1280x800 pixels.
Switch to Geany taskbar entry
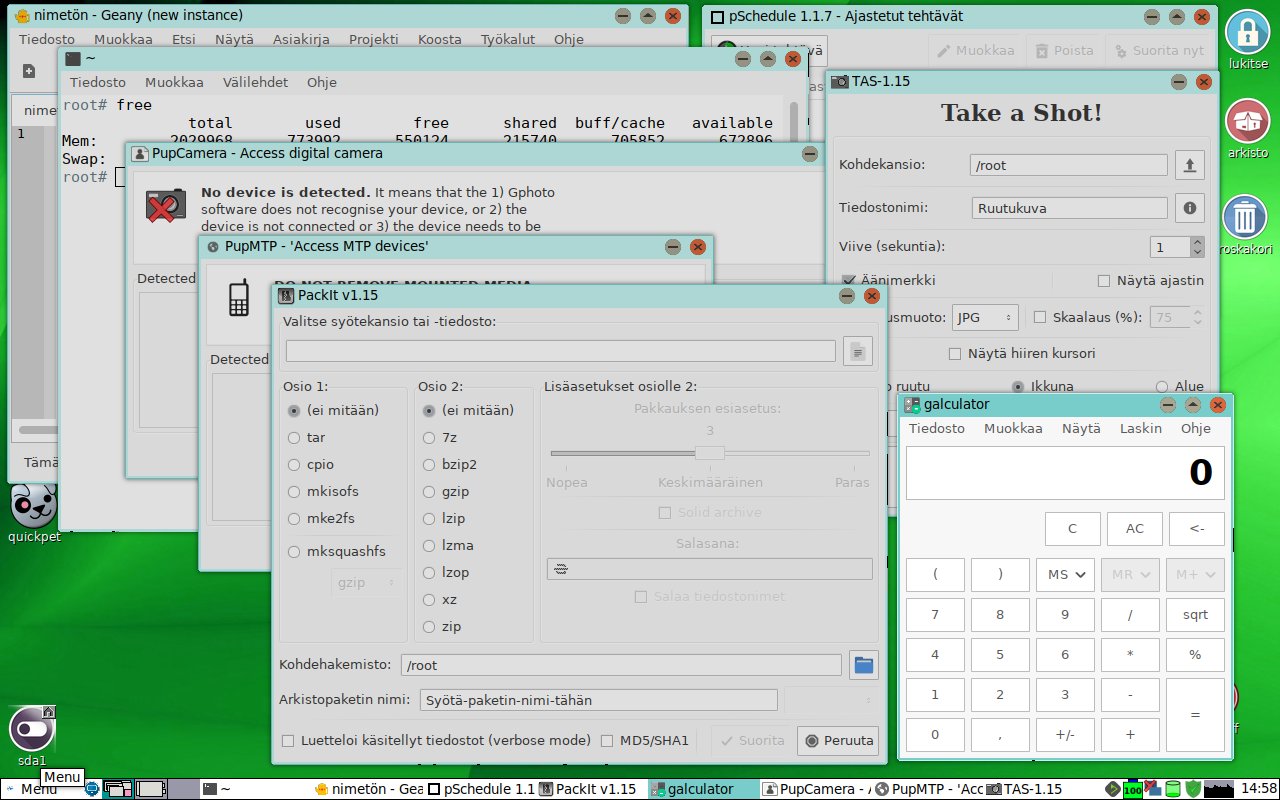[367, 789]
